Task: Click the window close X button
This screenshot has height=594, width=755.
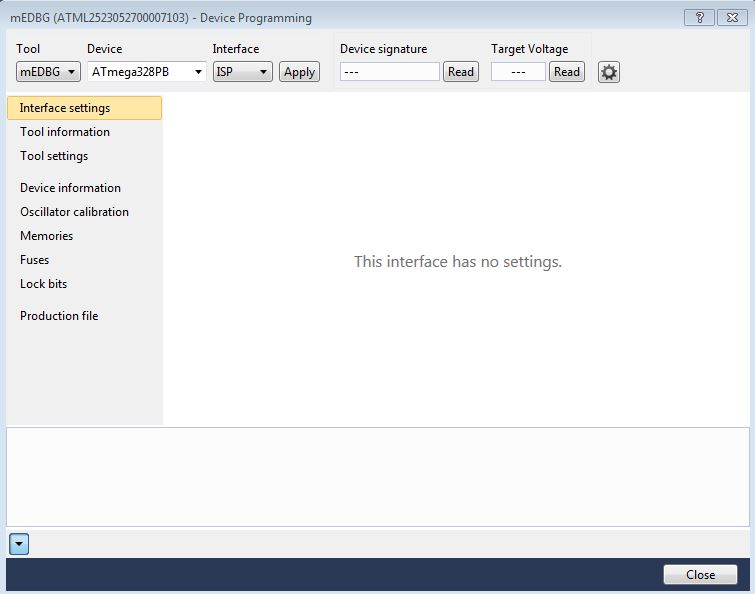Action: [732, 18]
